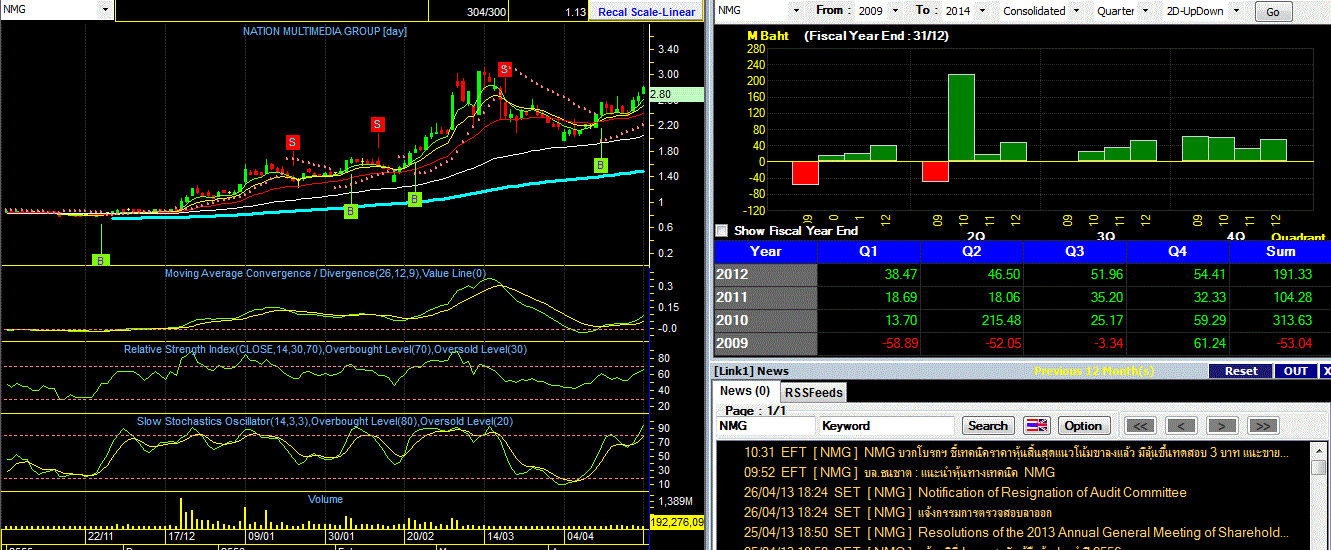This screenshot has width=1331, height=550.
Task: Click the OUT button in the news header
Action: (x=1295, y=371)
